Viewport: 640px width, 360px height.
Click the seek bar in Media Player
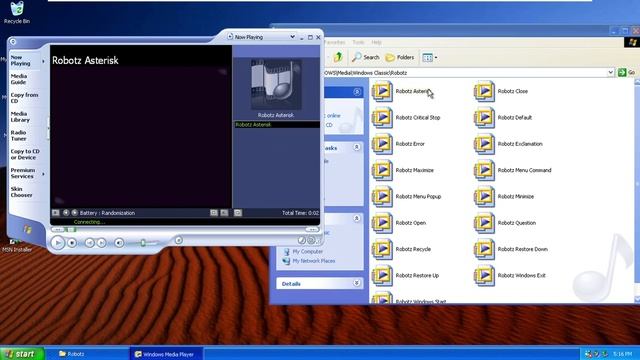(x=185, y=230)
